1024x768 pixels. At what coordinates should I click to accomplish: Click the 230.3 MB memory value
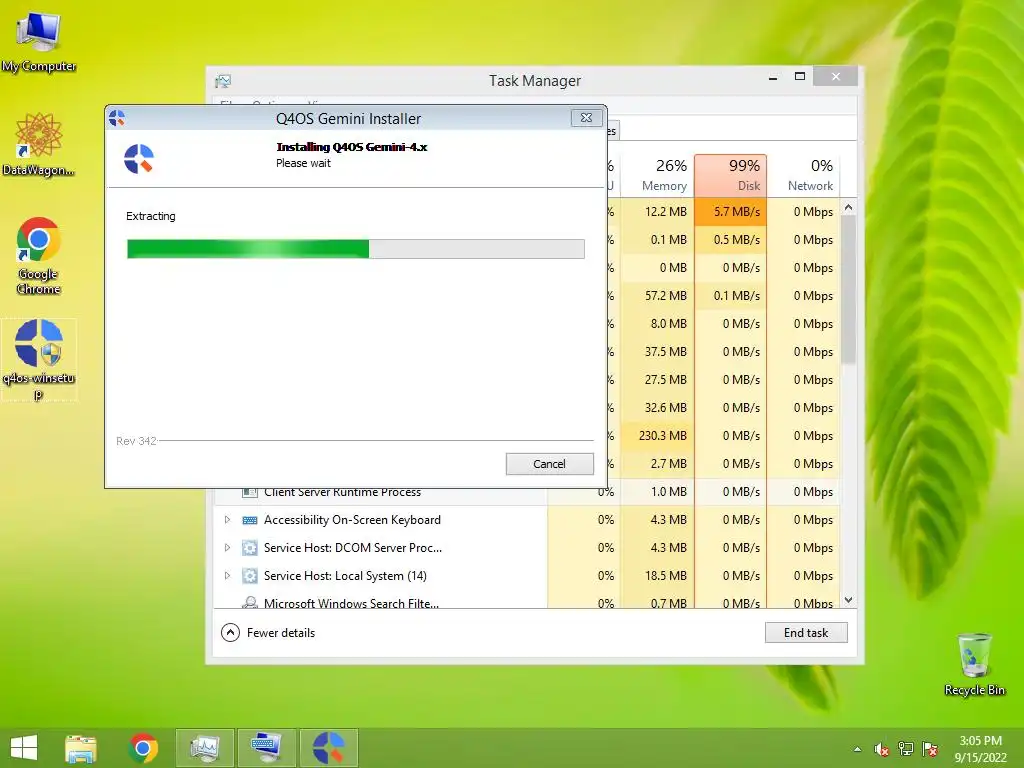[657, 436]
